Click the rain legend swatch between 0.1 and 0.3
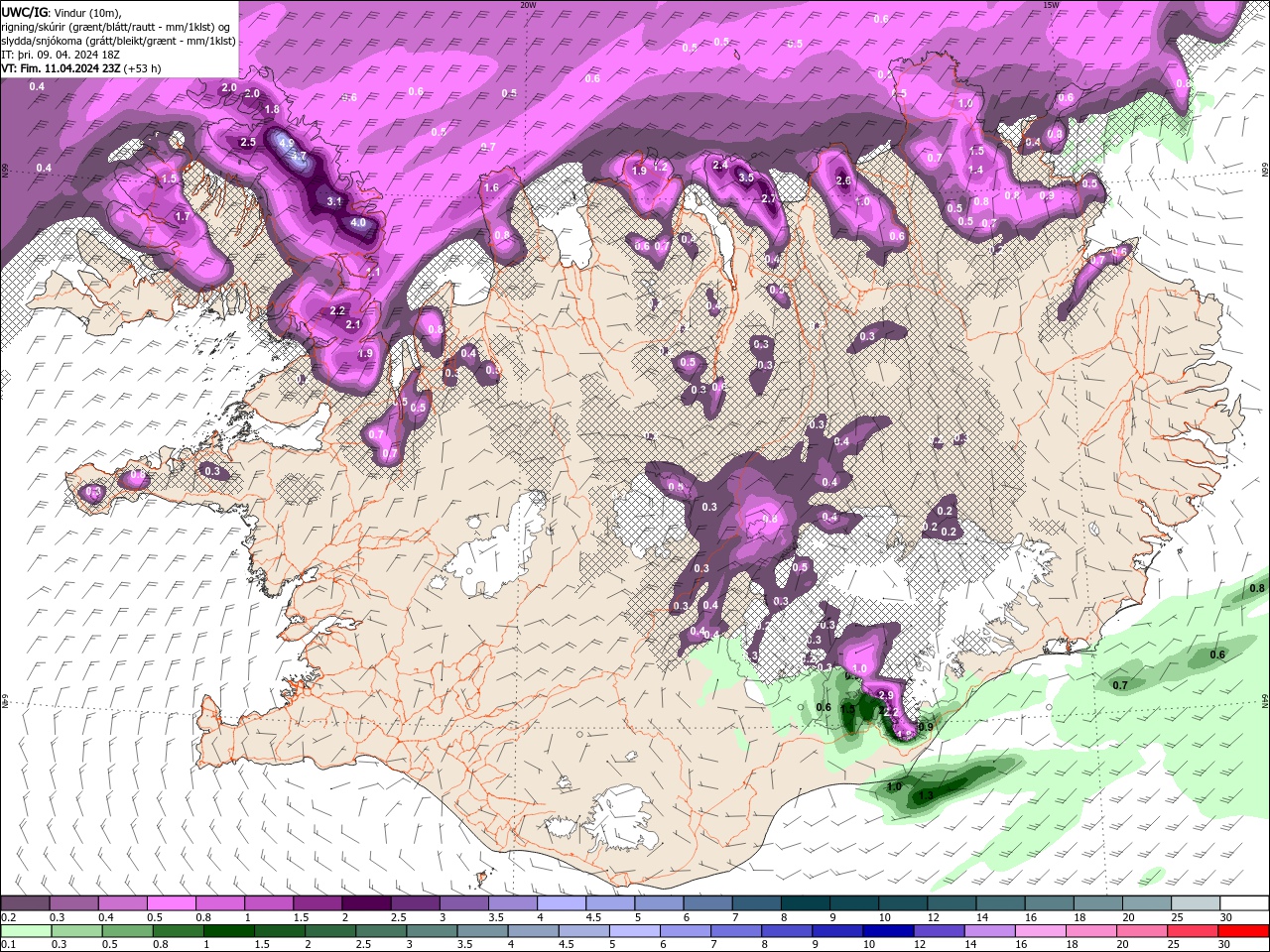Image resolution: width=1270 pixels, height=952 pixels. tap(26, 930)
